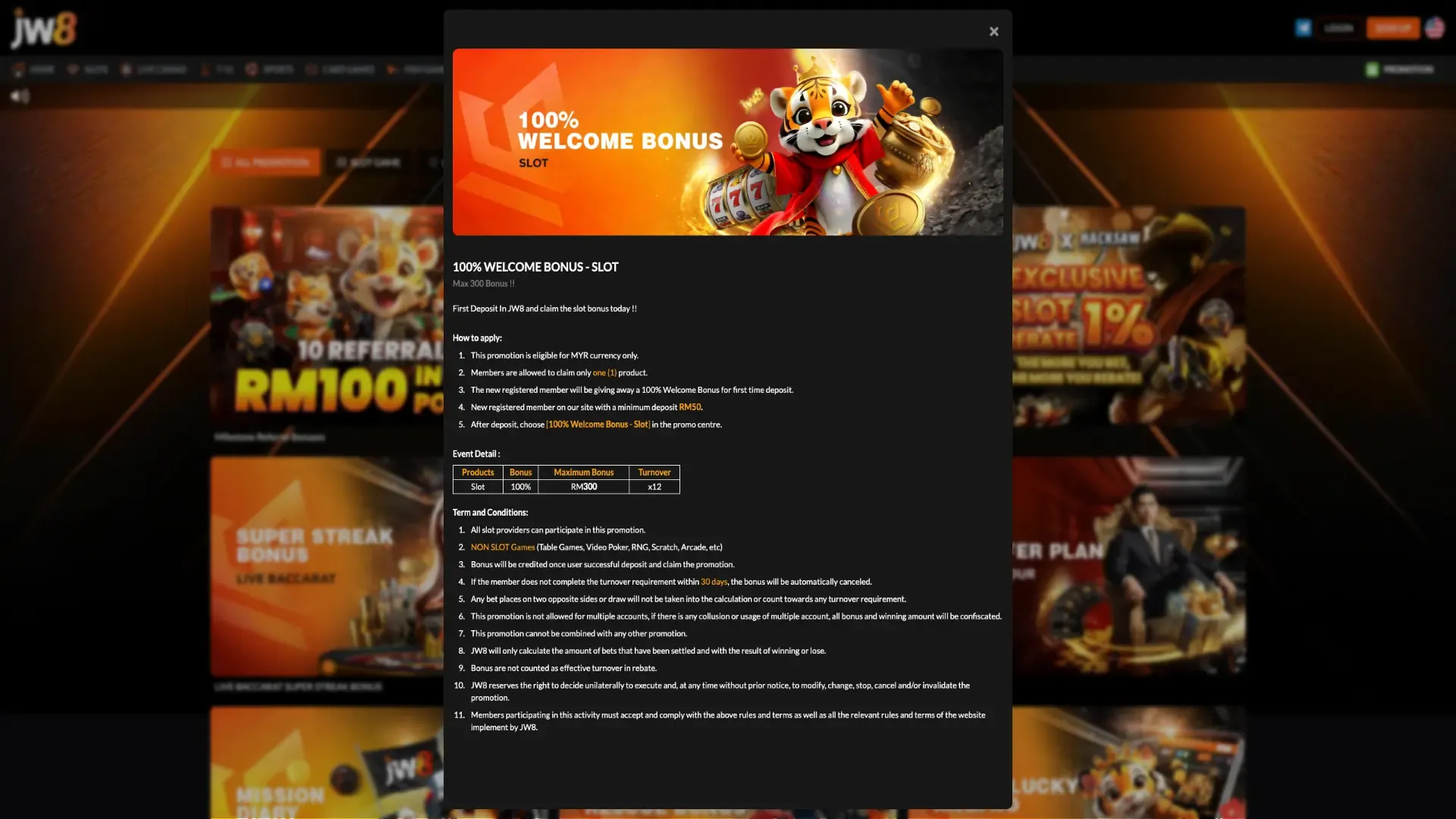Screen dimensions: 1456x819
Task: Click the 'Turnover' table header
Action: [x=654, y=472]
